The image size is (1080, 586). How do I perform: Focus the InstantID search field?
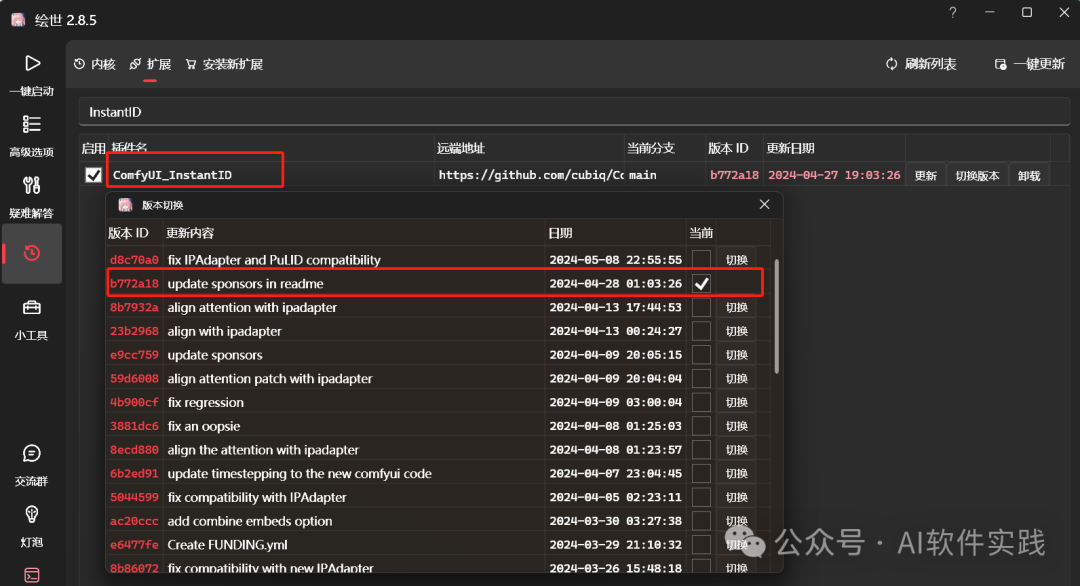(x=574, y=112)
